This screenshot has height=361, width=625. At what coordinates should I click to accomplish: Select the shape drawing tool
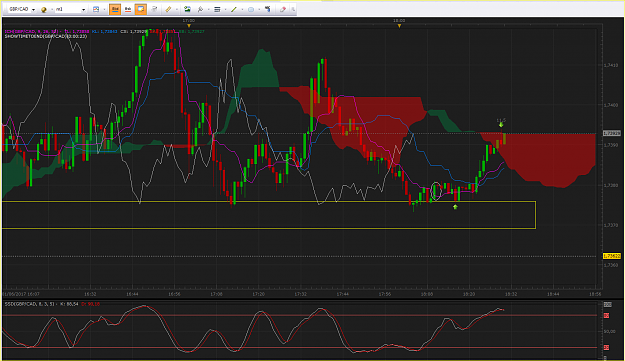[x=251, y=10]
